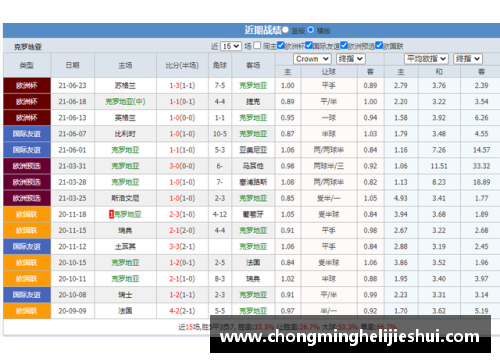Image resolution: width=500 pixels, height=362 pixels.
Task: Click the away odds value 14.57
Action: click(481, 150)
